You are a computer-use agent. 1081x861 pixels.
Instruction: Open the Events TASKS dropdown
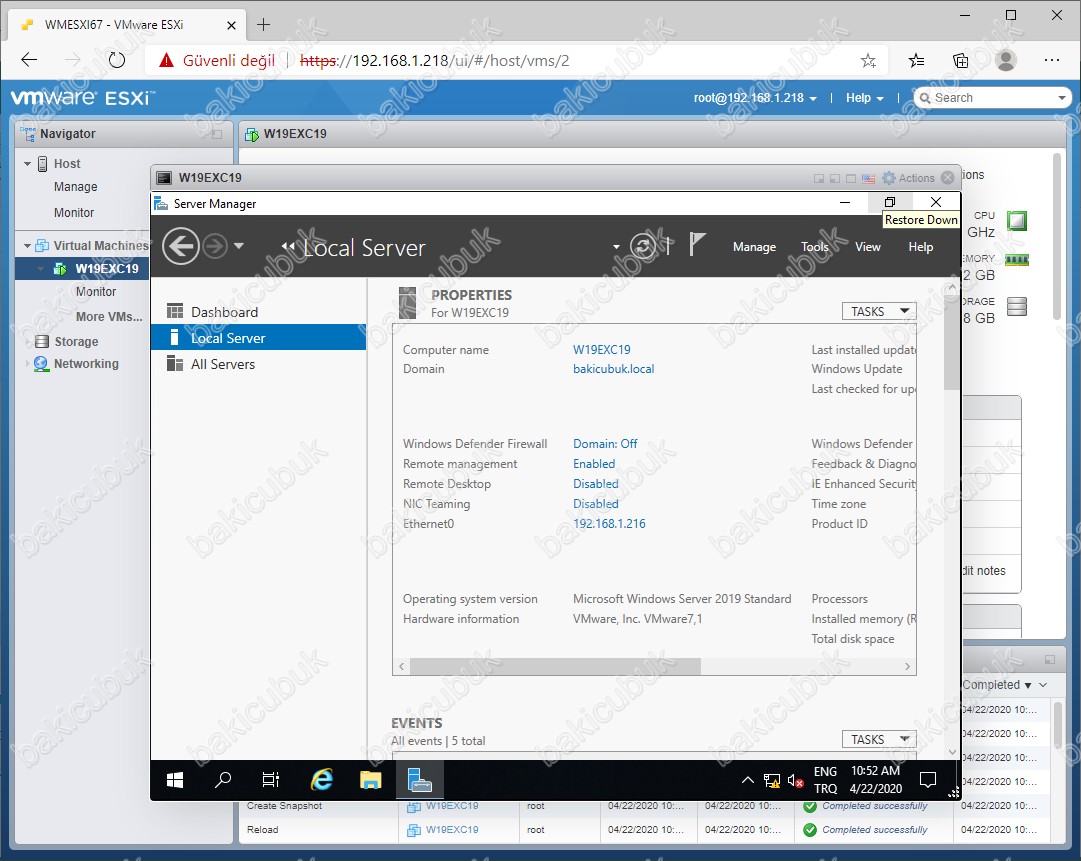click(x=879, y=739)
